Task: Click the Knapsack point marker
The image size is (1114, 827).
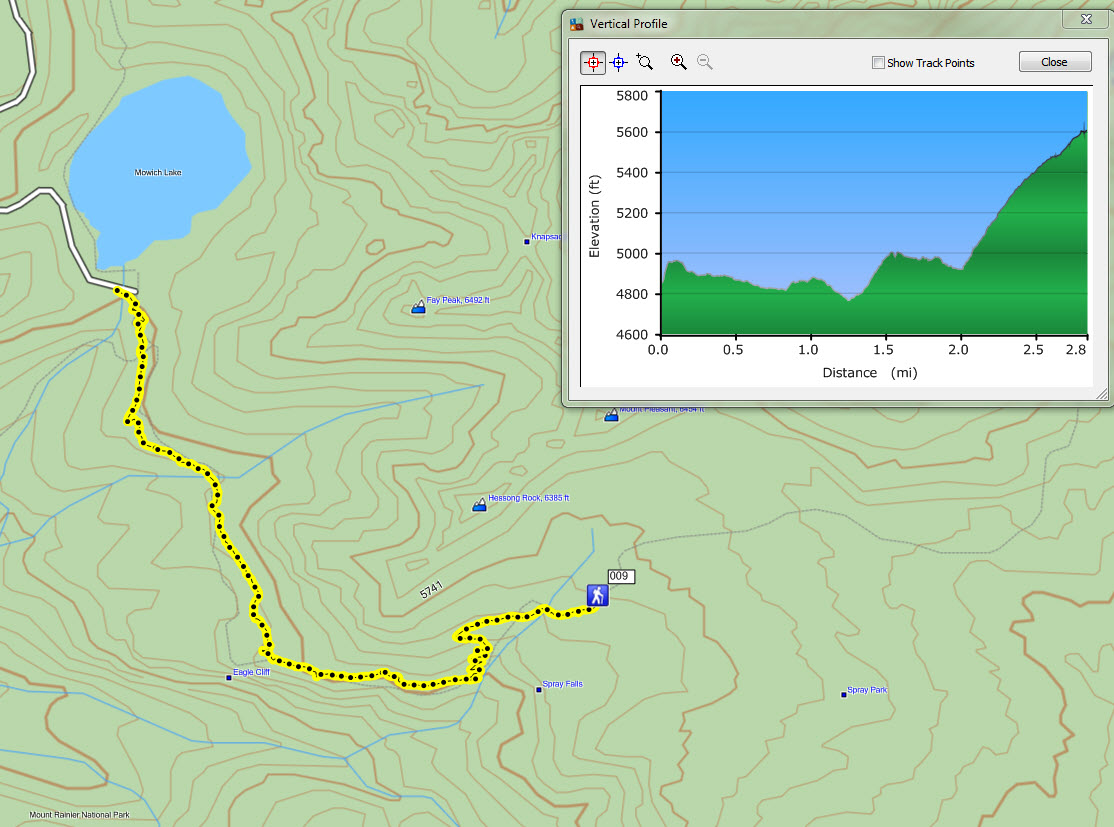Action: (x=527, y=241)
